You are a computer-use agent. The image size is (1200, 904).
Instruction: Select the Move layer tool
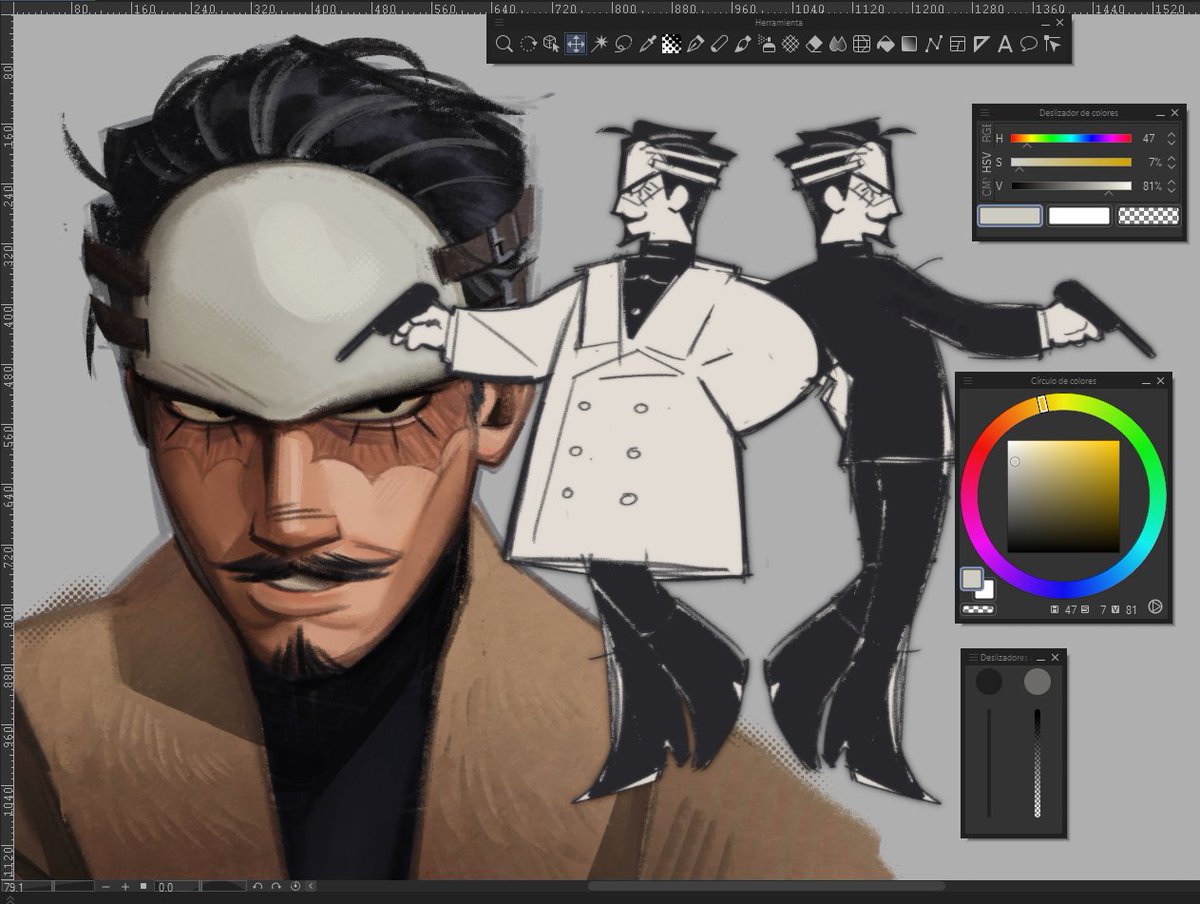(x=576, y=43)
